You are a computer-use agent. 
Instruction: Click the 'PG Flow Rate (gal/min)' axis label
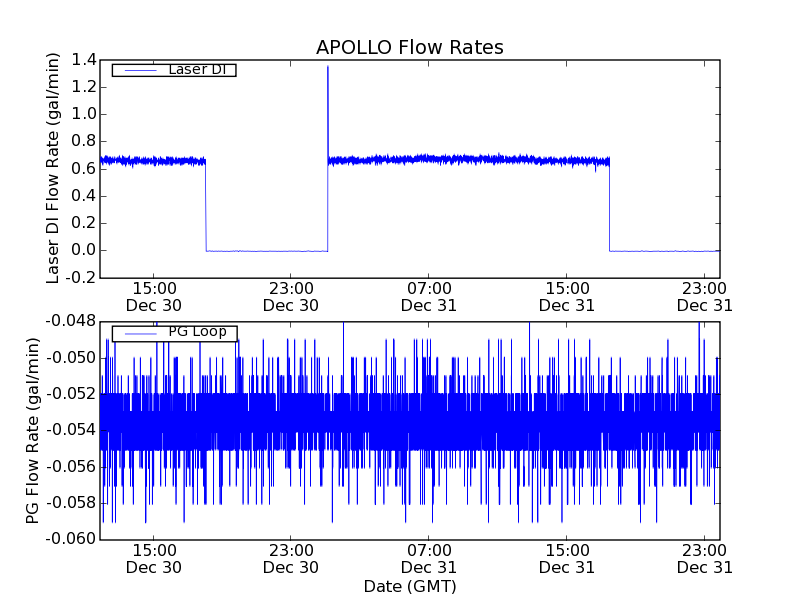[x=33, y=431]
